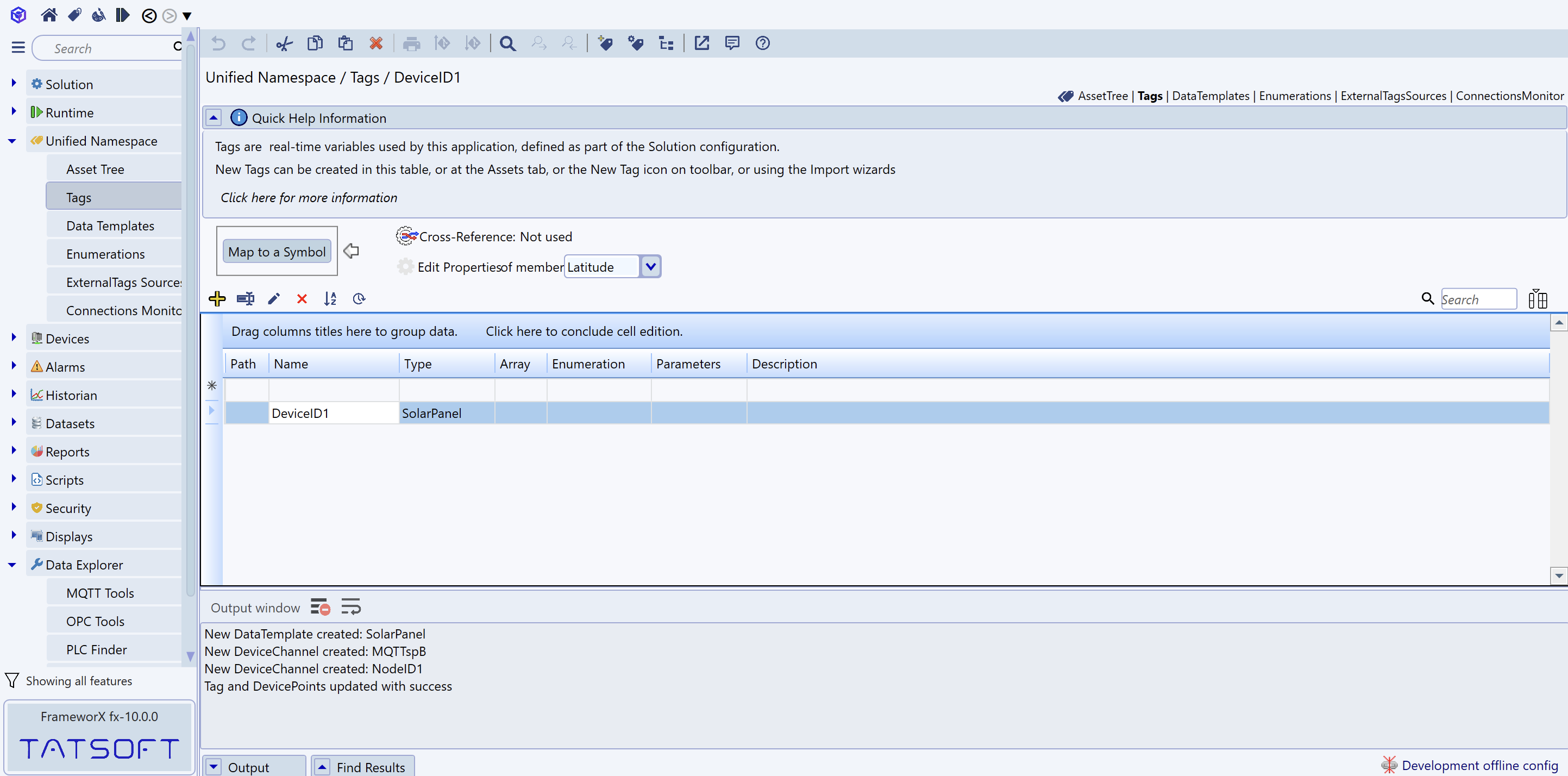Click Map to a Symbol button
This screenshot has width=1568, height=776.
[277, 252]
